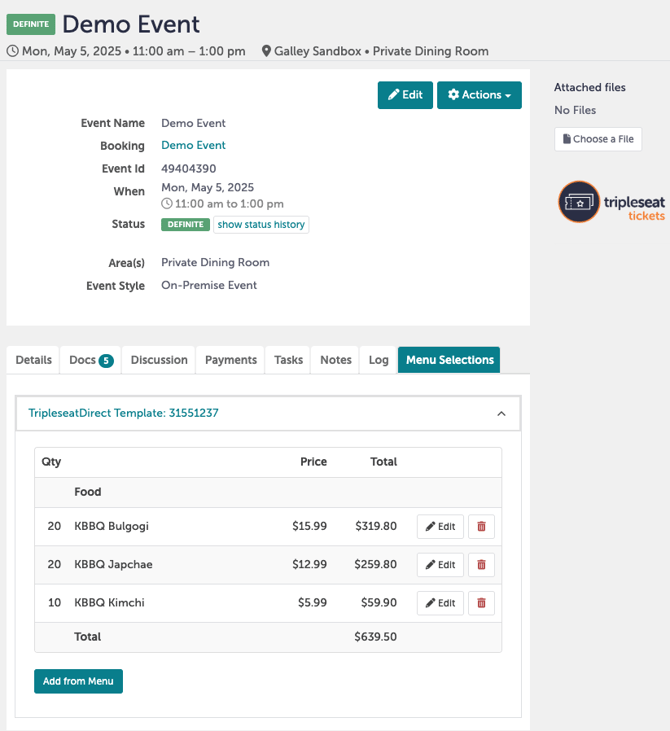Screen dimensions: 670x731
Task: Go to the Discussion tab
Action: [x=159, y=360]
